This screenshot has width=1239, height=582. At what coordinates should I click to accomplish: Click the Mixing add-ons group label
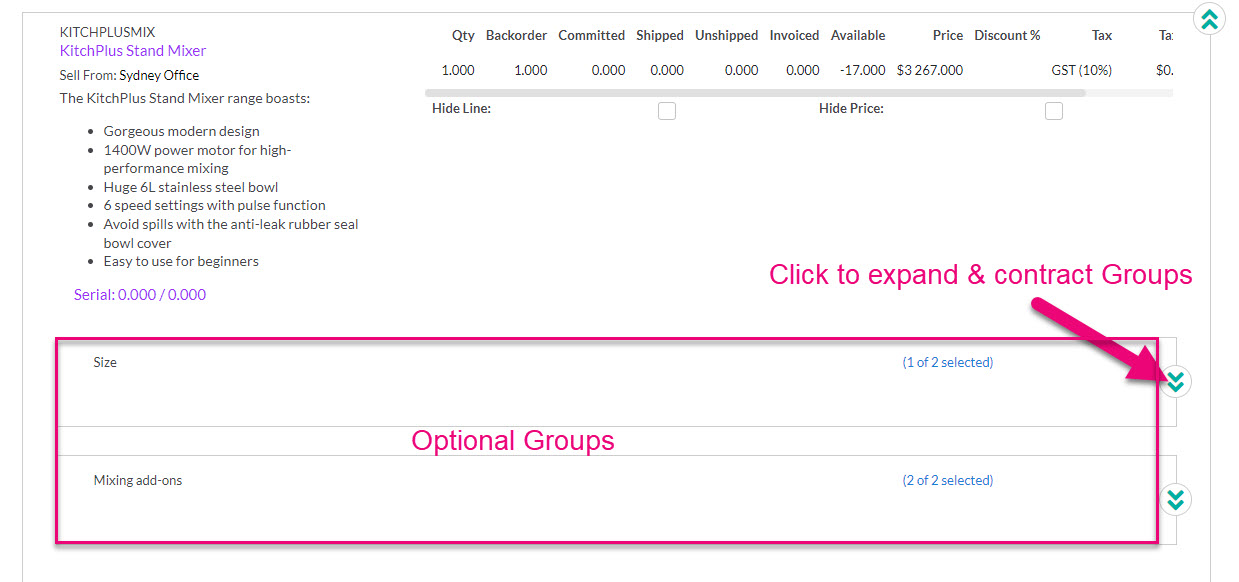pyautogui.click(x=138, y=481)
